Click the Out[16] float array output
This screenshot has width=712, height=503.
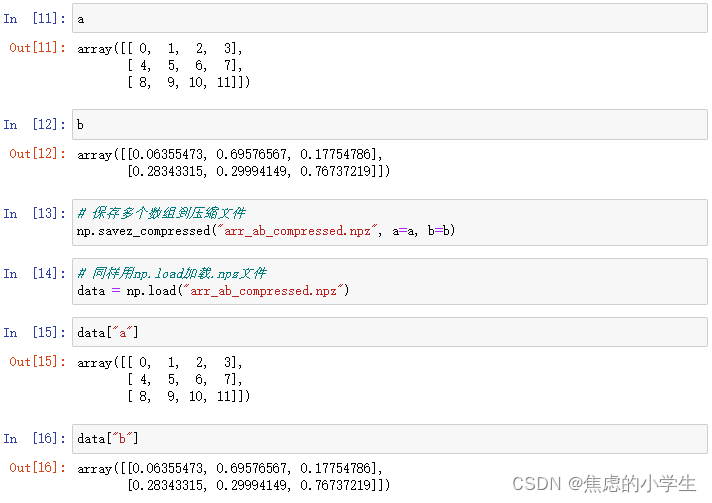tap(234, 476)
